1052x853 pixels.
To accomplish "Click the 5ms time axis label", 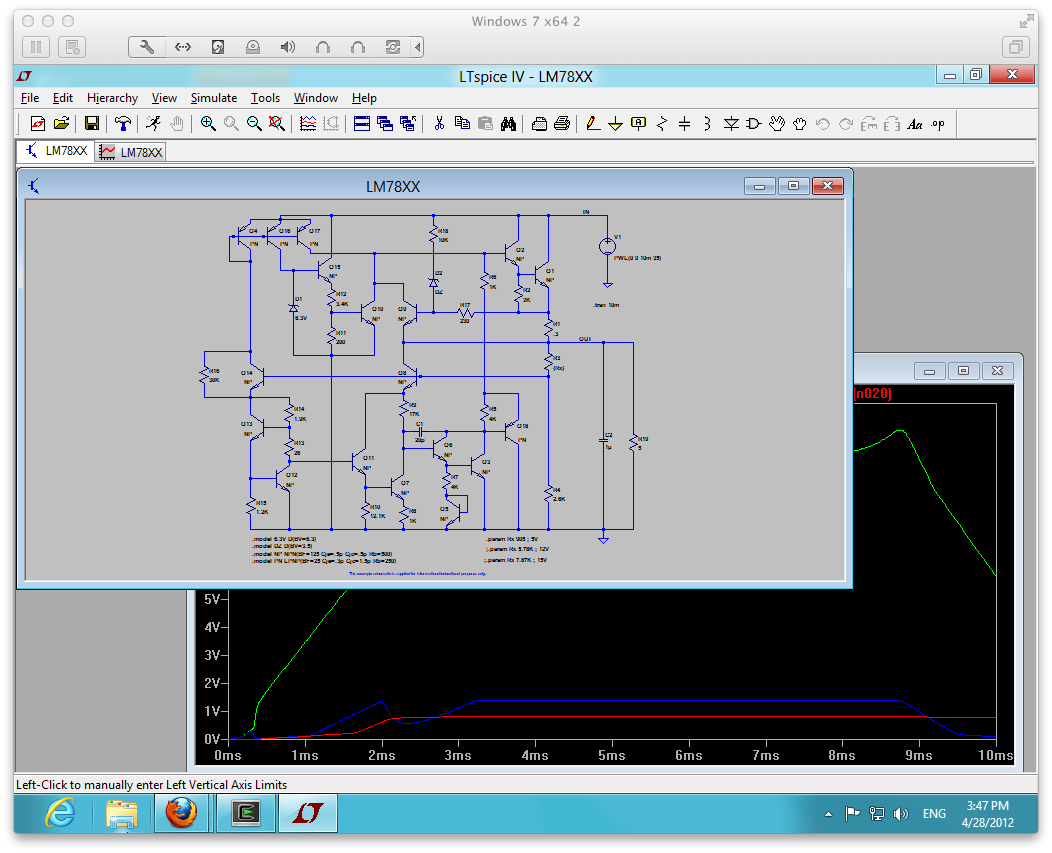I will point(612,756).
